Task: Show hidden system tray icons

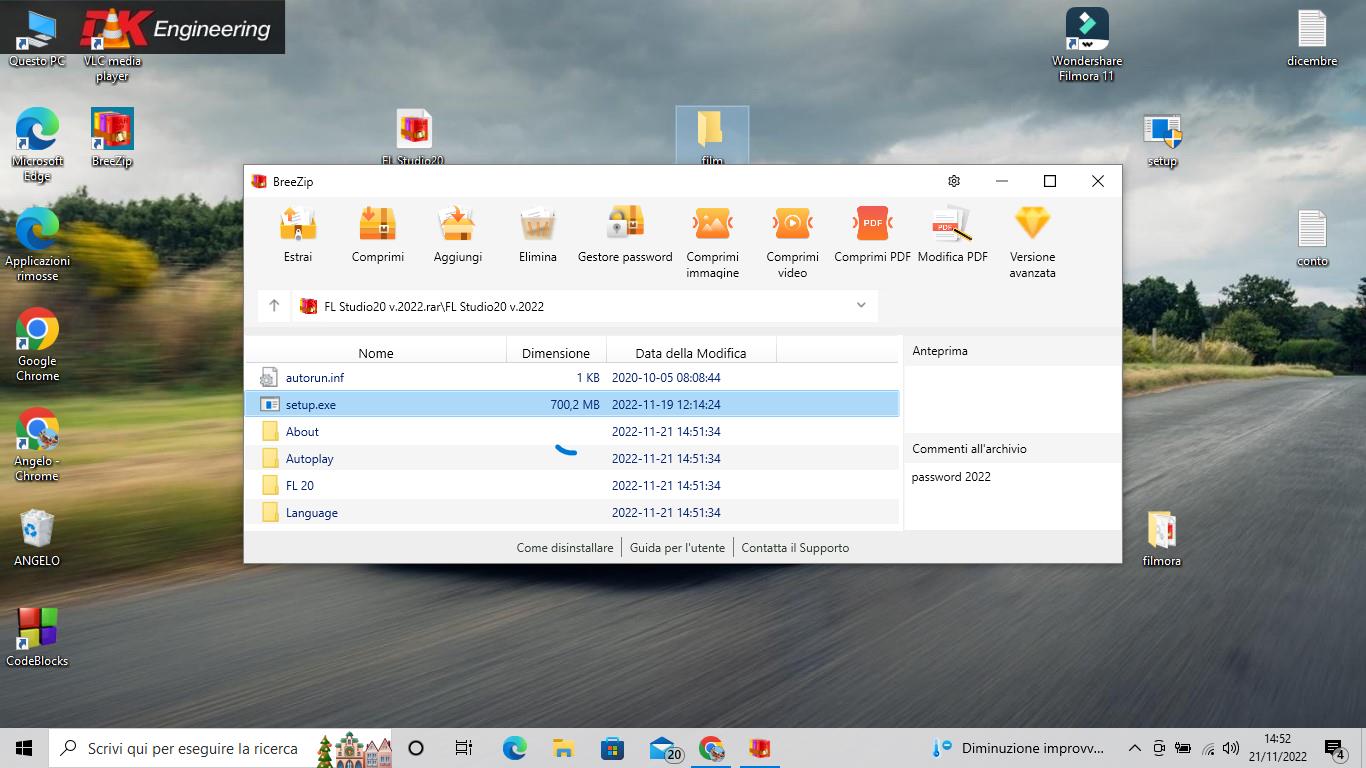Action: pyautogui.click(x=1134, y=748)
